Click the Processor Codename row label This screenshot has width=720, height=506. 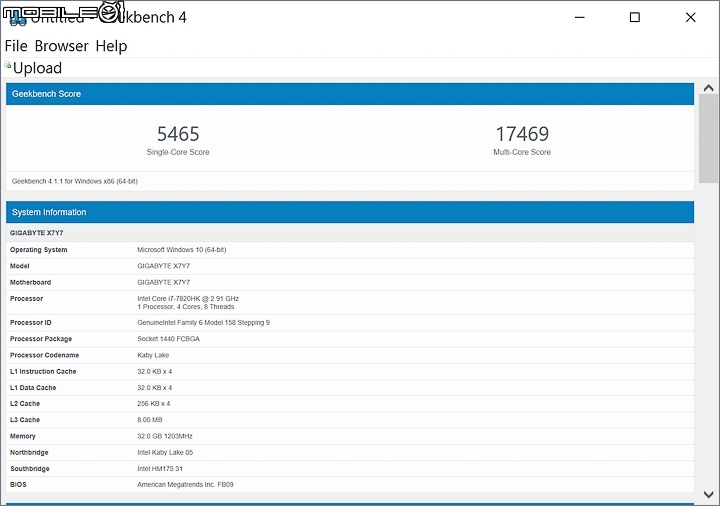click(45, 355)
